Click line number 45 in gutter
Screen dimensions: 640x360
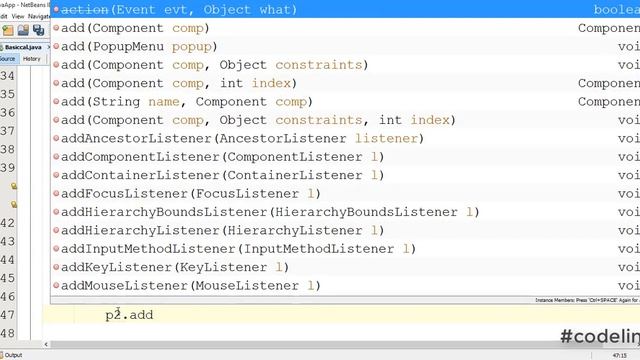click(x=7, y=278)
